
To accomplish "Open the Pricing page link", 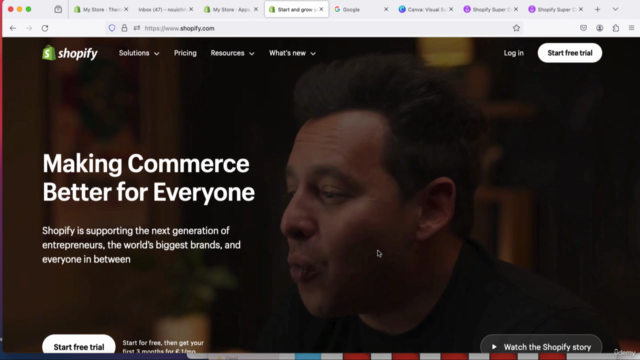I will pos(185,53).
